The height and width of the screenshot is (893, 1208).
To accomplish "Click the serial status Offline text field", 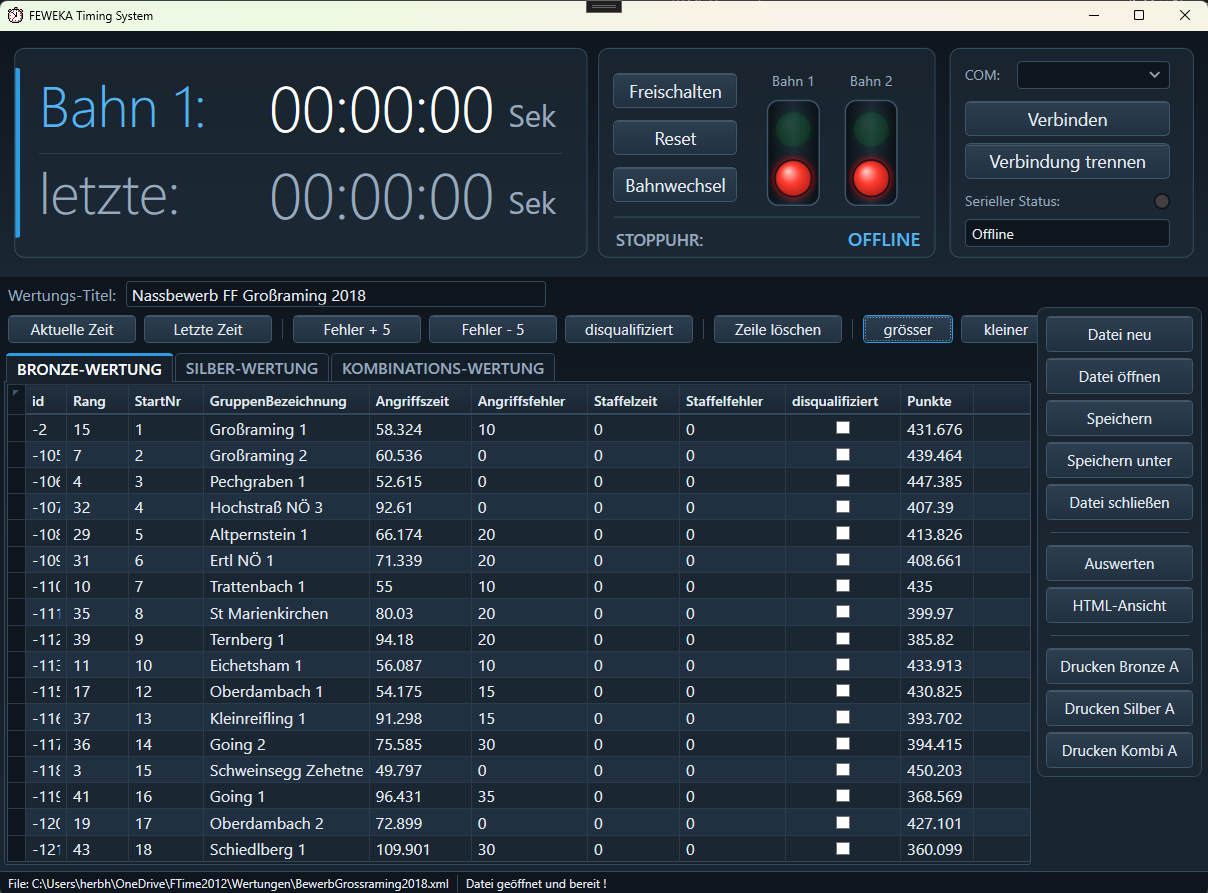I will click(x=1067, y=233).
